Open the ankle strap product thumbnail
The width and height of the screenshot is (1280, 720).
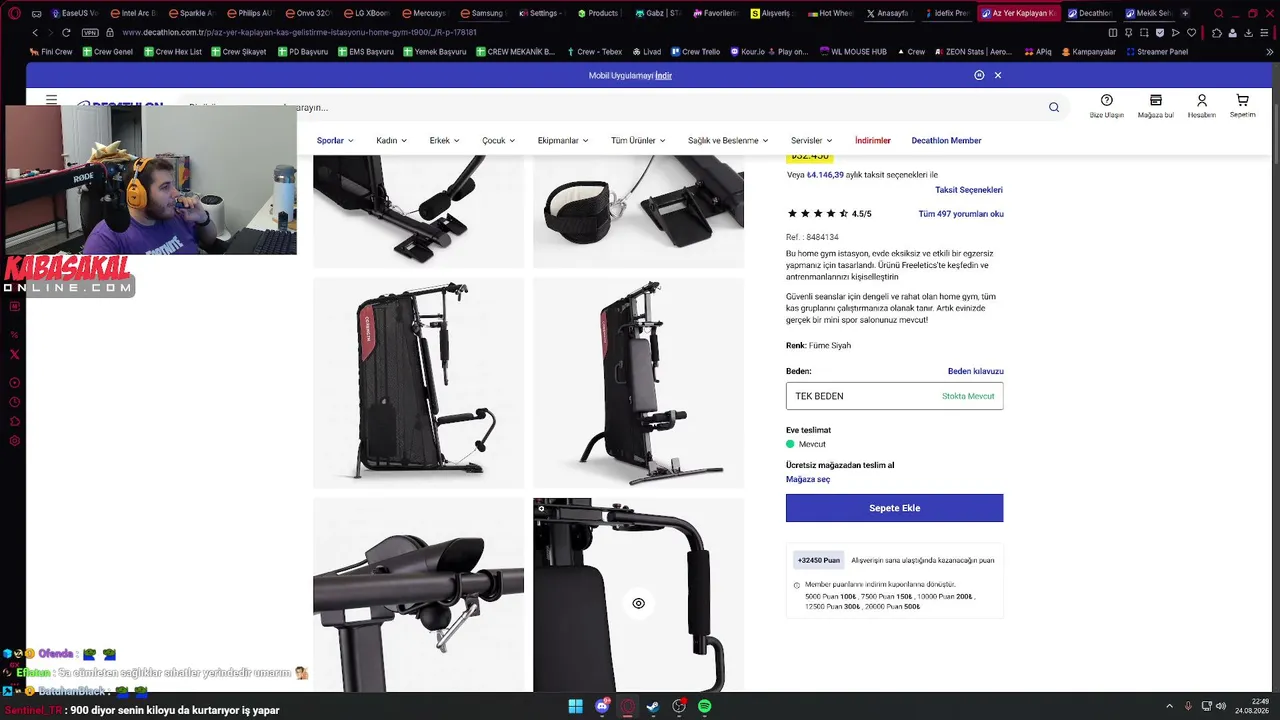[x=638, y=211]
